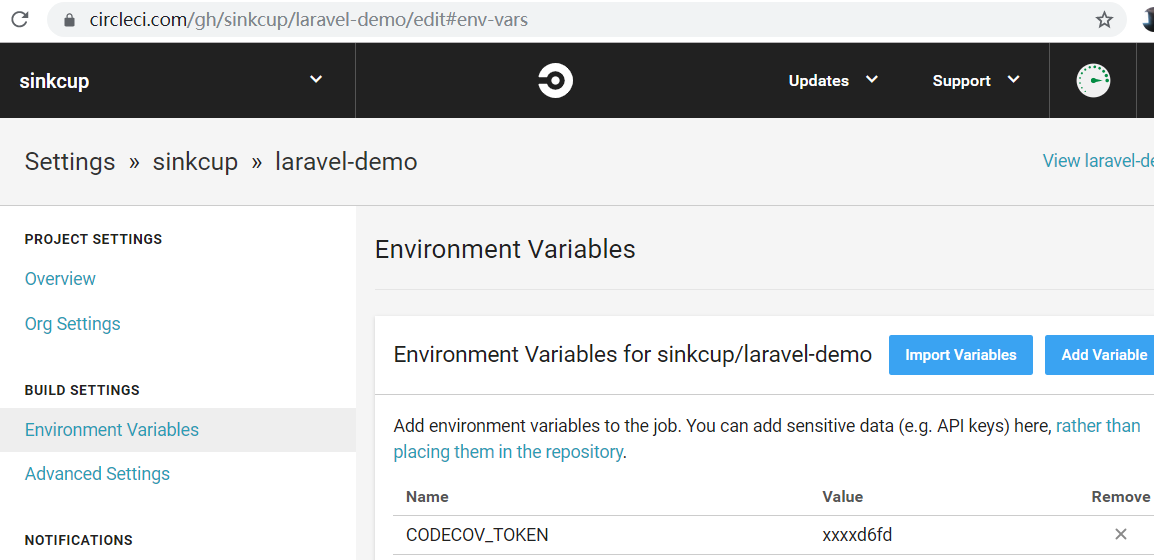Follow the 'rather than placing them' link
Image resolution: width=1154 pixels, height=560 pixels.
(1097, 426)
